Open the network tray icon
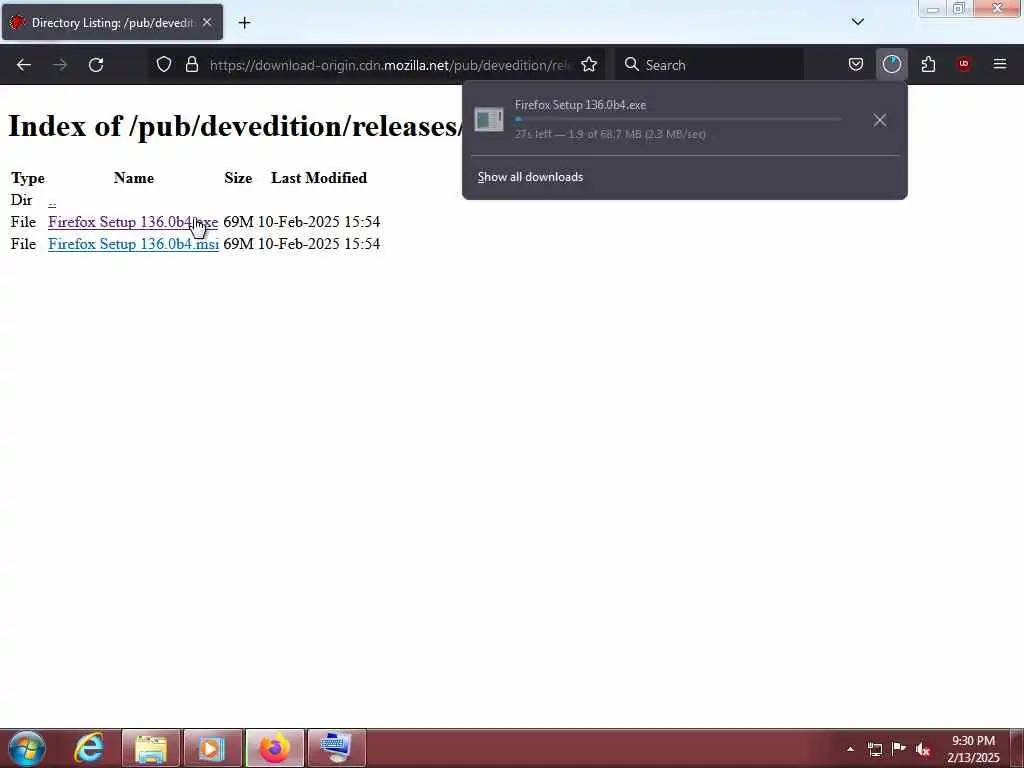The height and width of the screenshot is (768, 1024). [x=874, y=749]
